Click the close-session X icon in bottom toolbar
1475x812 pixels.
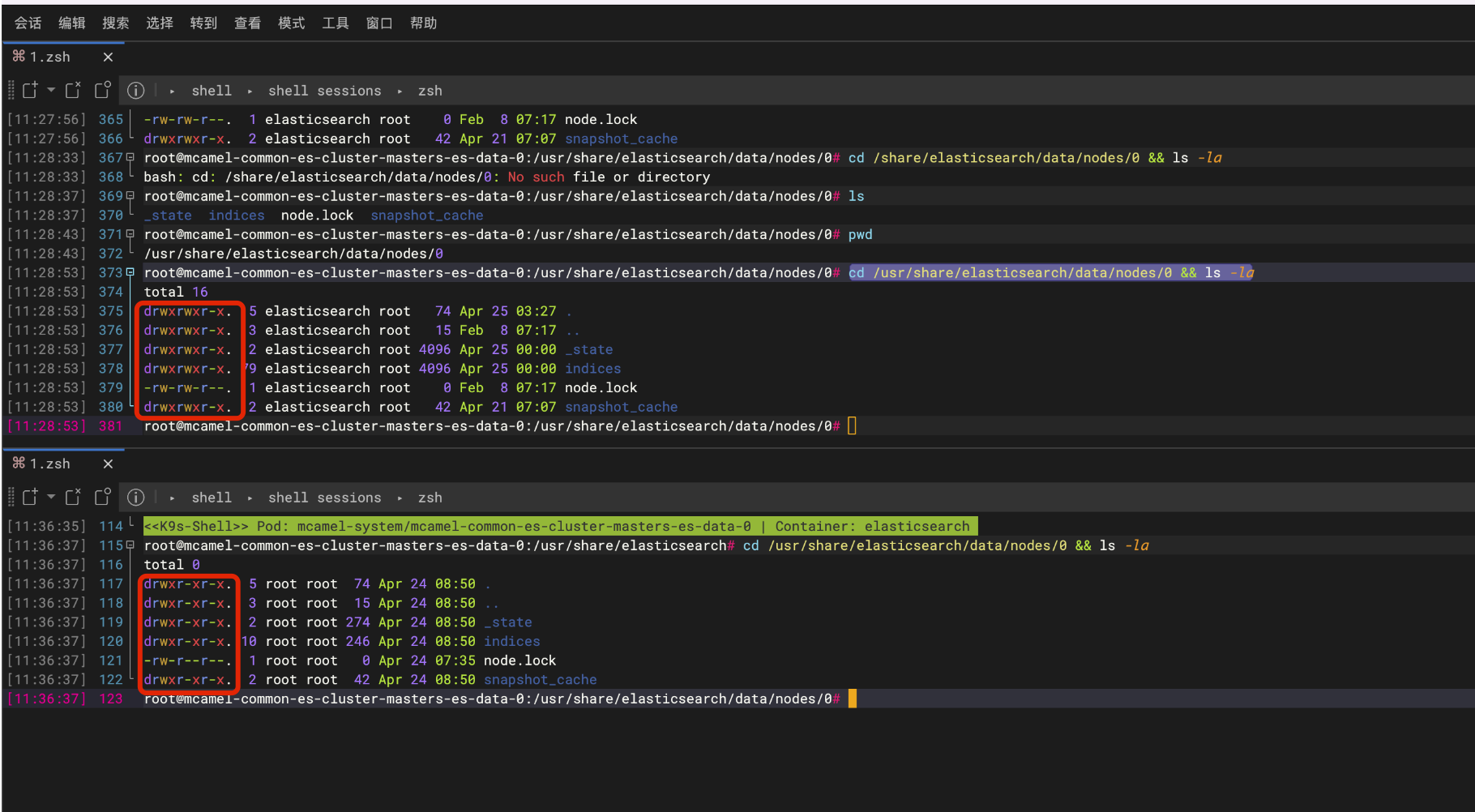pos(72,497)
